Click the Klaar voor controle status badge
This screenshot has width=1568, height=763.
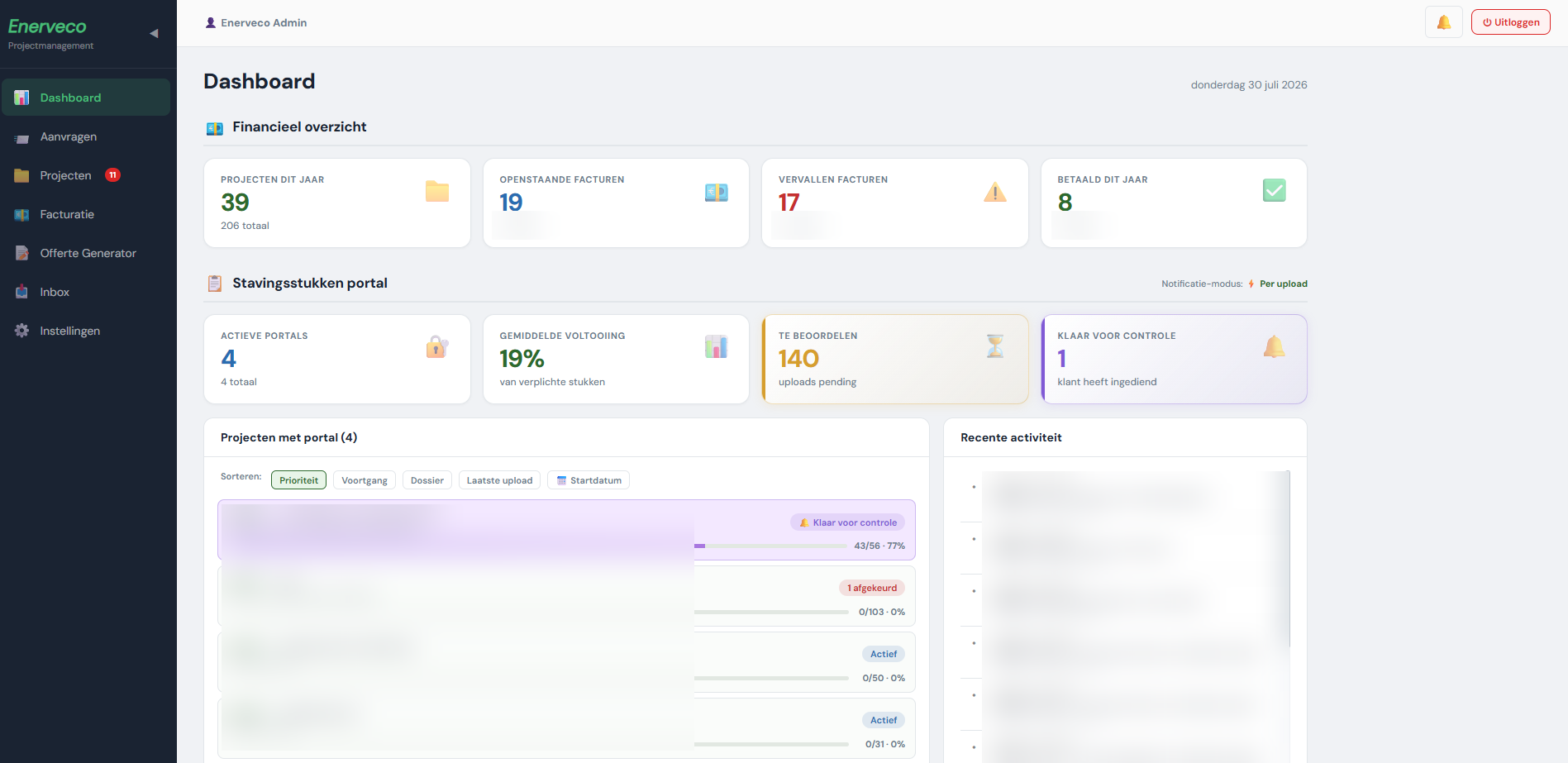pyautogui.click(x=847, y=522)
